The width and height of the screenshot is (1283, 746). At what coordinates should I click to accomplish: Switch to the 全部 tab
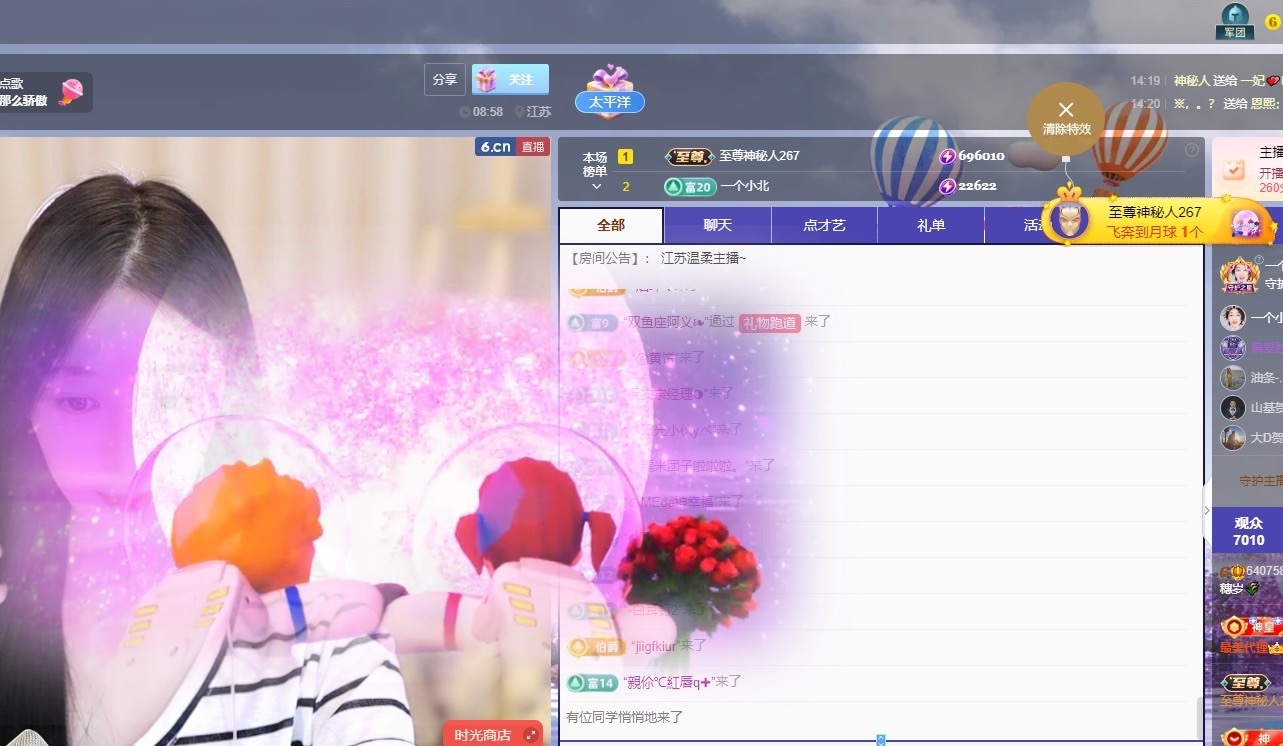coord(611,225)
